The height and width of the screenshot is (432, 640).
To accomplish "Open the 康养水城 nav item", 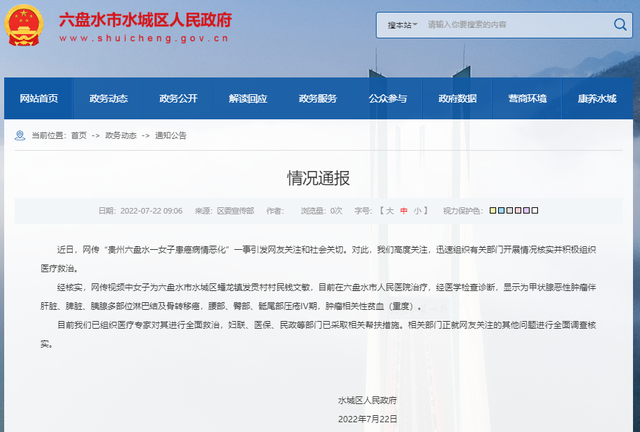I will 597,98.
